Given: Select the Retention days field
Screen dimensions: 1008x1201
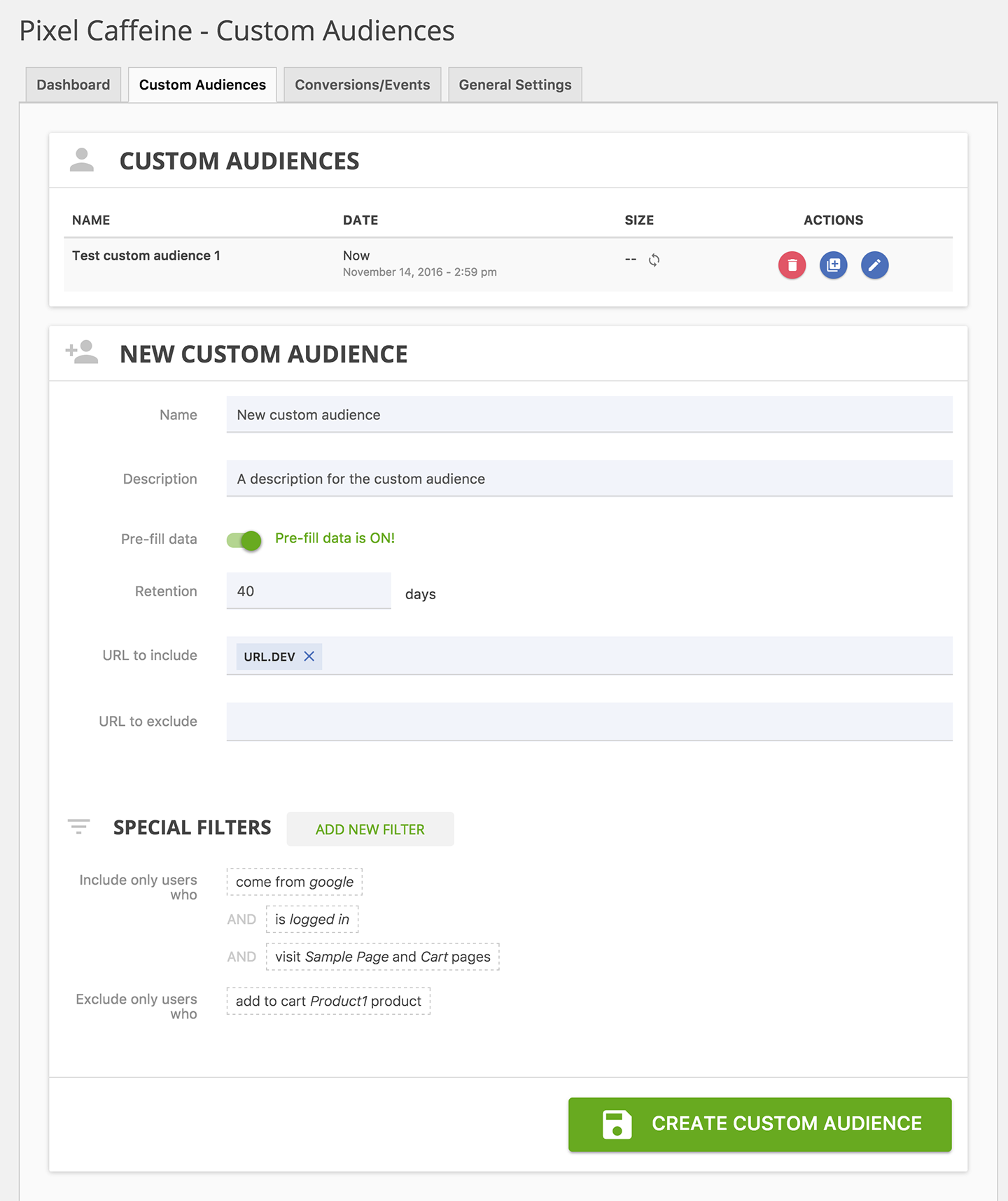Looking at the screenshot, I should point(308,591).
